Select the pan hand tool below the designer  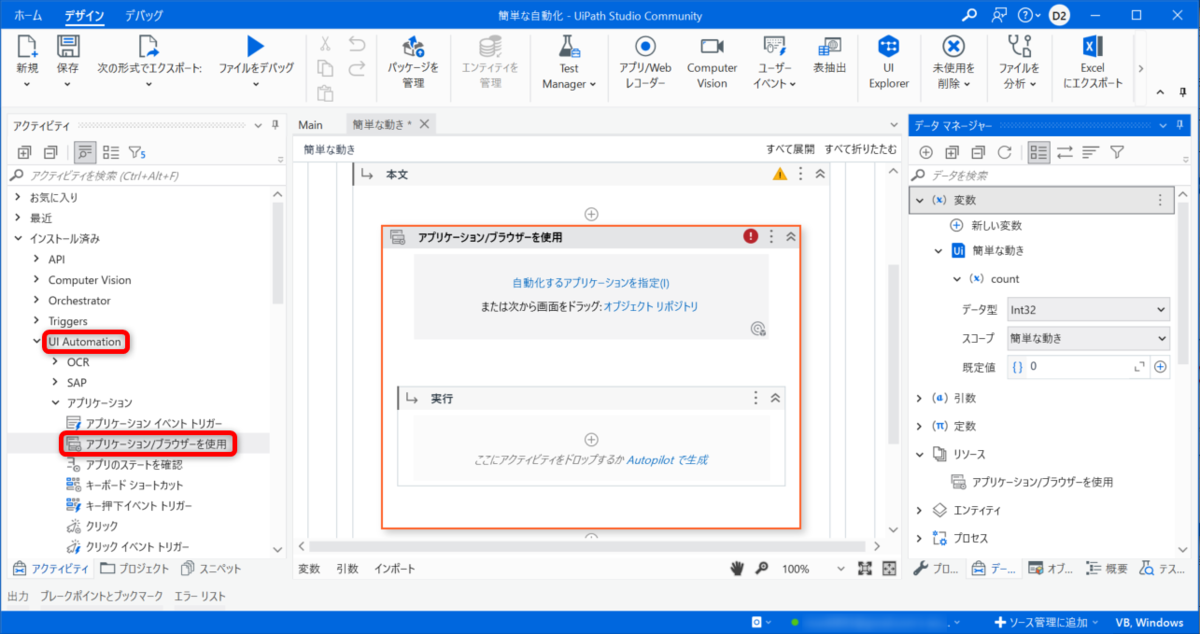click(738, 568)
